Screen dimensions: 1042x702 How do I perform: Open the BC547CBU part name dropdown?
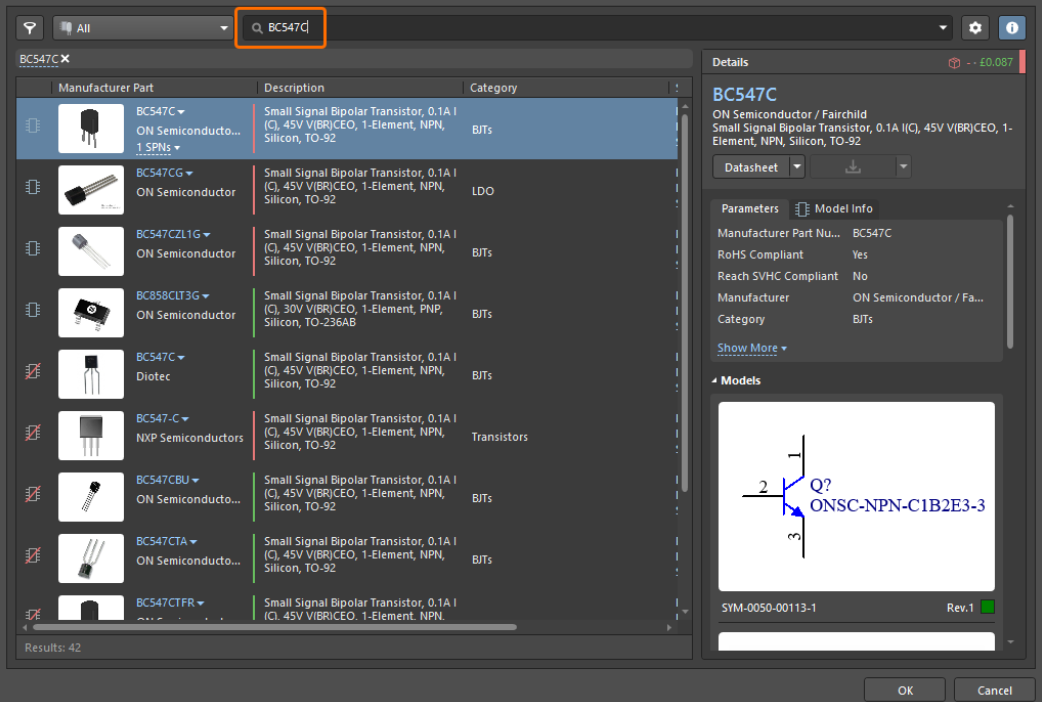pyautogui.click(x=195, y=480)
